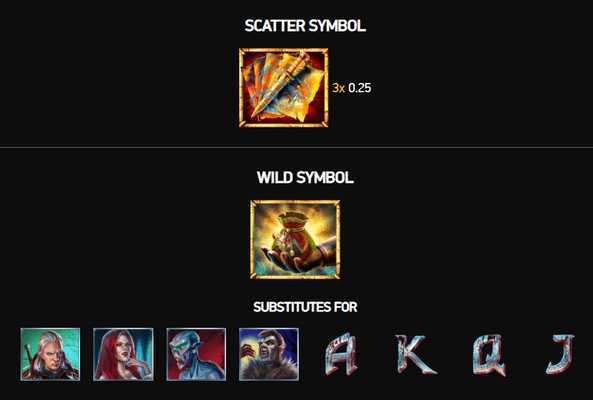Click the white-haired hunter character symbol
593x400 pixels.
tap(50, 354)
